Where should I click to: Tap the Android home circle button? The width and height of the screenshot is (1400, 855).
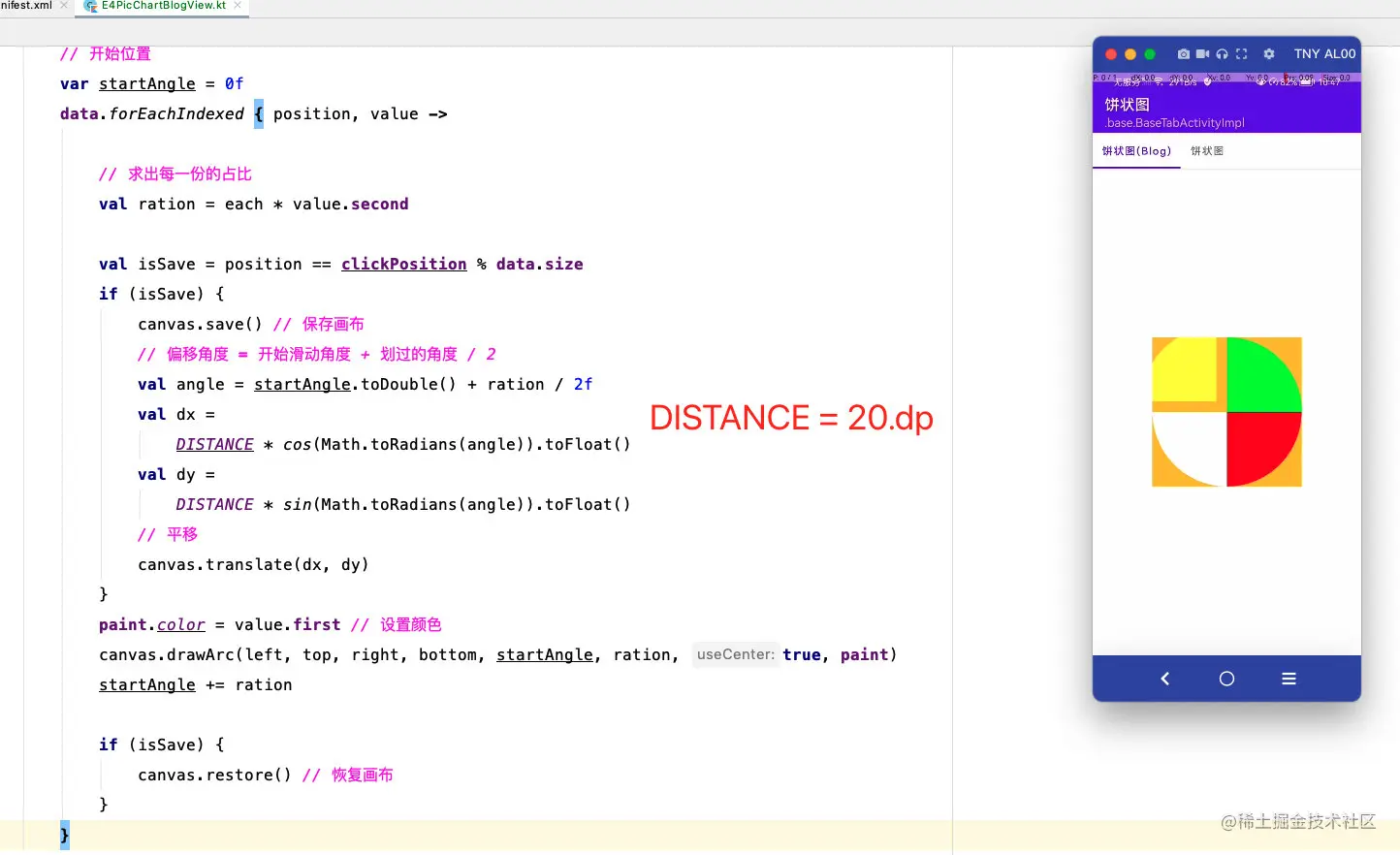tap(1226, 679)
